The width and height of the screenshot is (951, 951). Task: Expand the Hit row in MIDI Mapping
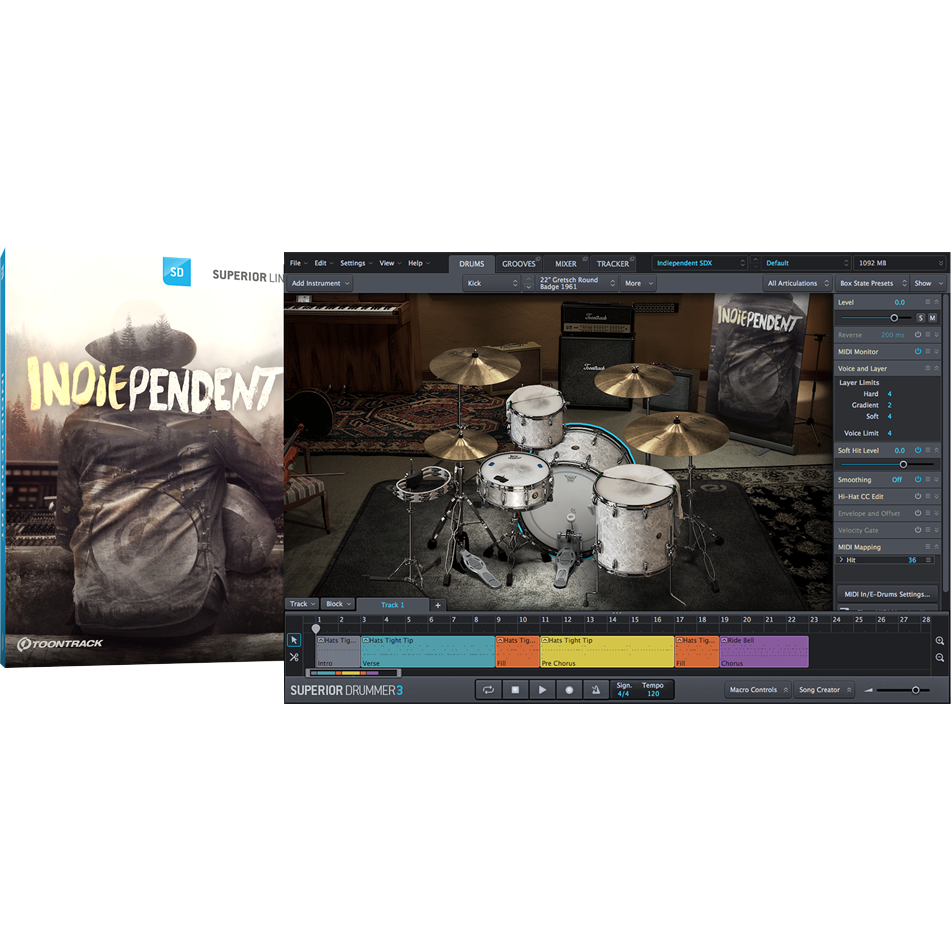click(841, 560)
